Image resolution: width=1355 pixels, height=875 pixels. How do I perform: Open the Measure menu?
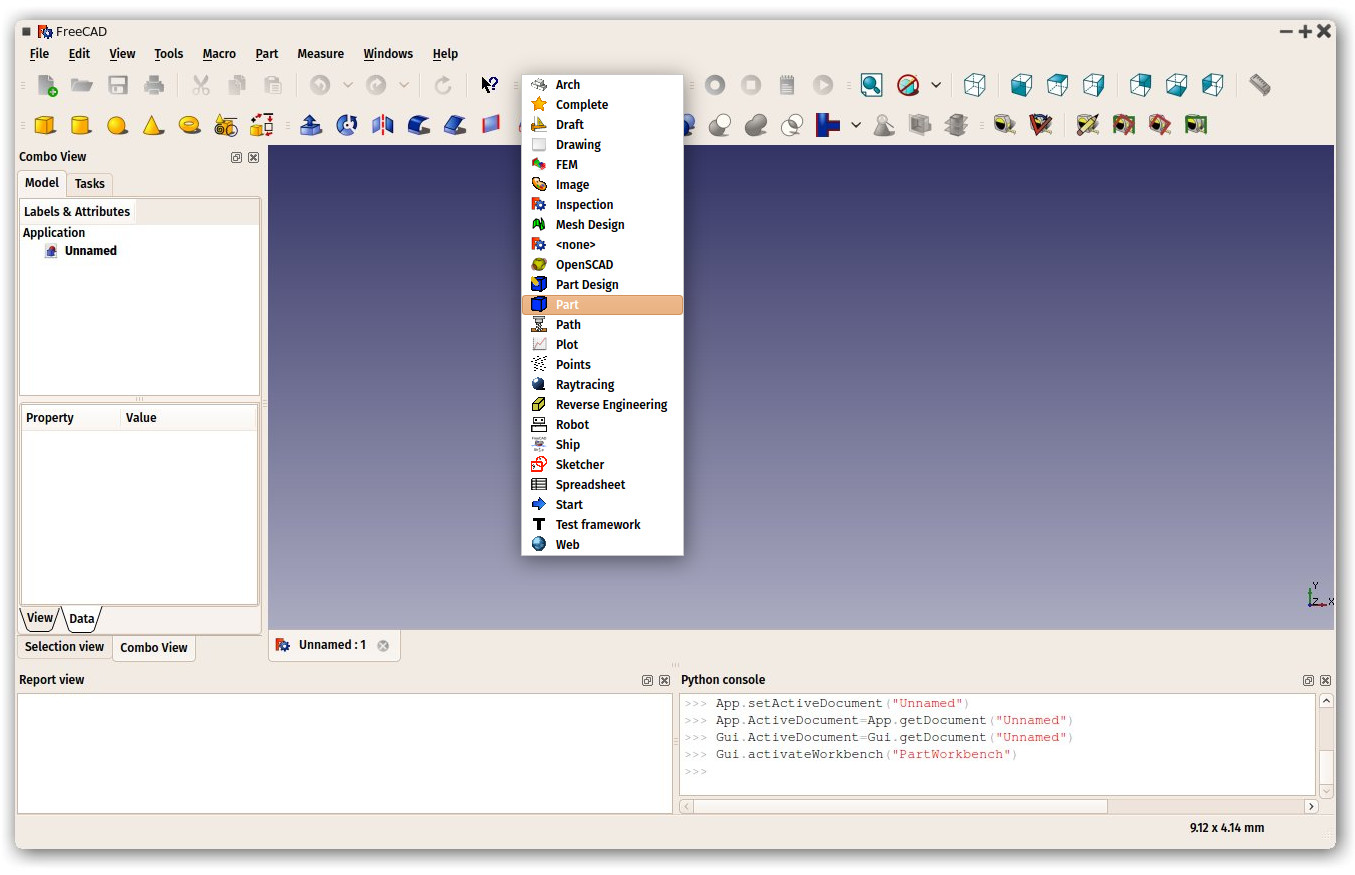pyautogui.click(x=320, y=54)
